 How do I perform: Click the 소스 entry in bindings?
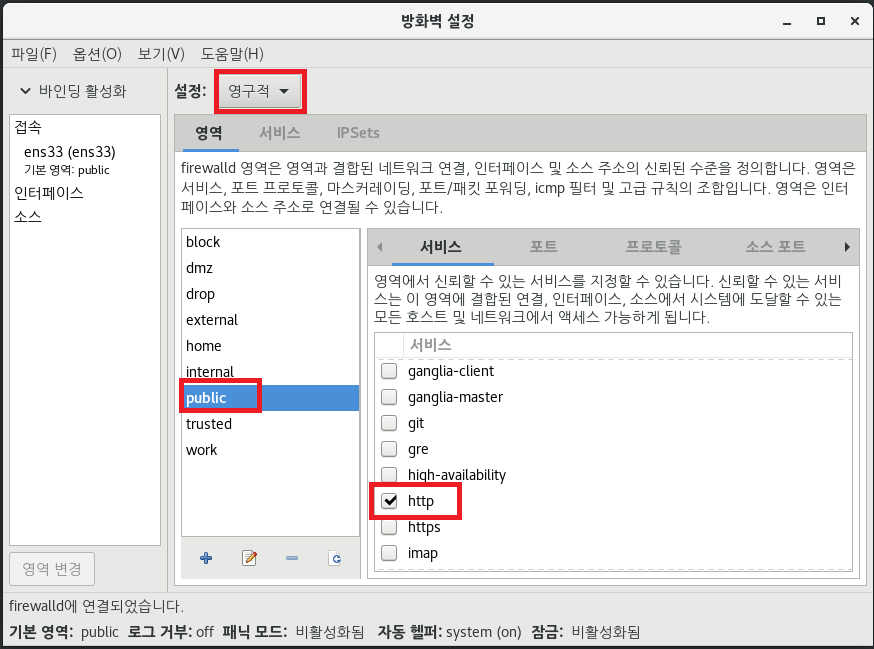click(x=28, y=216)
